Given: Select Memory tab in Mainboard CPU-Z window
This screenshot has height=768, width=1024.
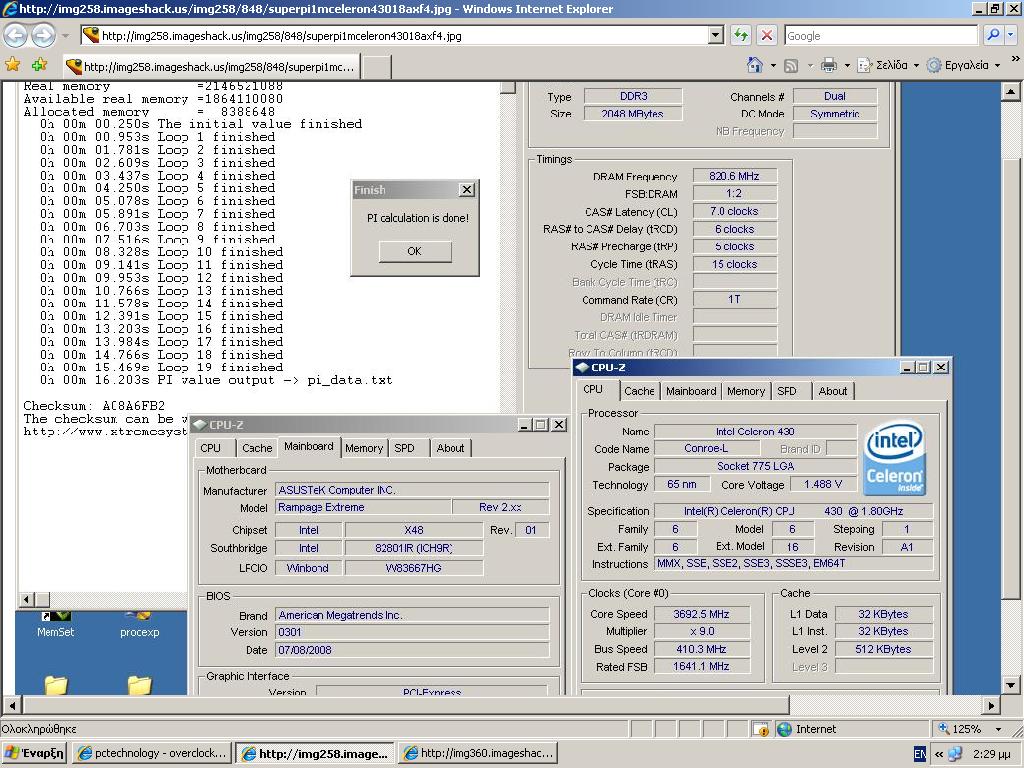Looking at the screenshot, I should (x=364, y=448).
